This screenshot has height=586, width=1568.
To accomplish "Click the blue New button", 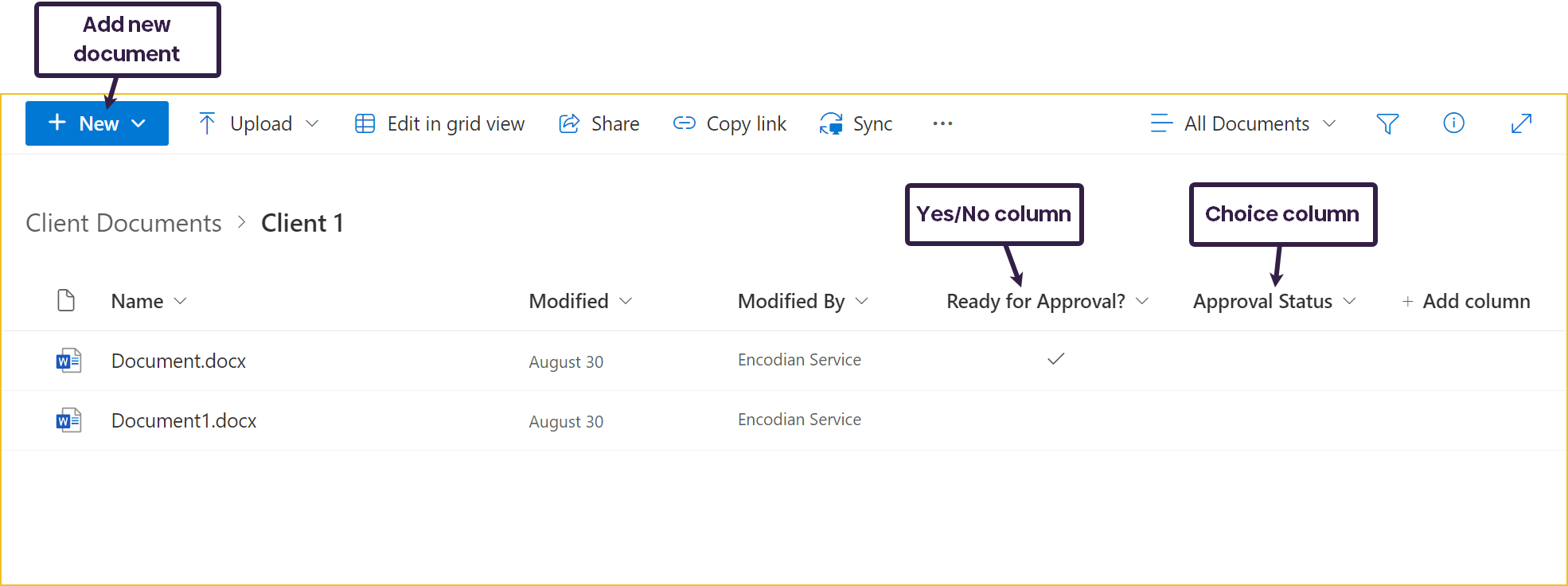I will point(97,123).
